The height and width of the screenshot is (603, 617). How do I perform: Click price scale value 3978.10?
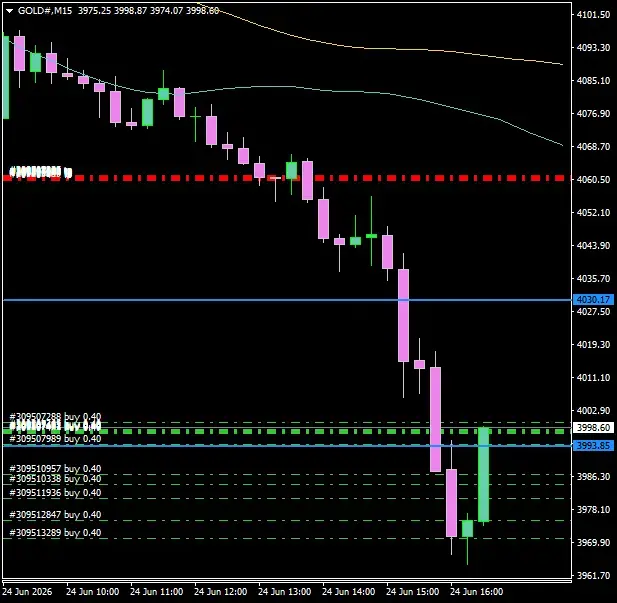tap(593, 510)
